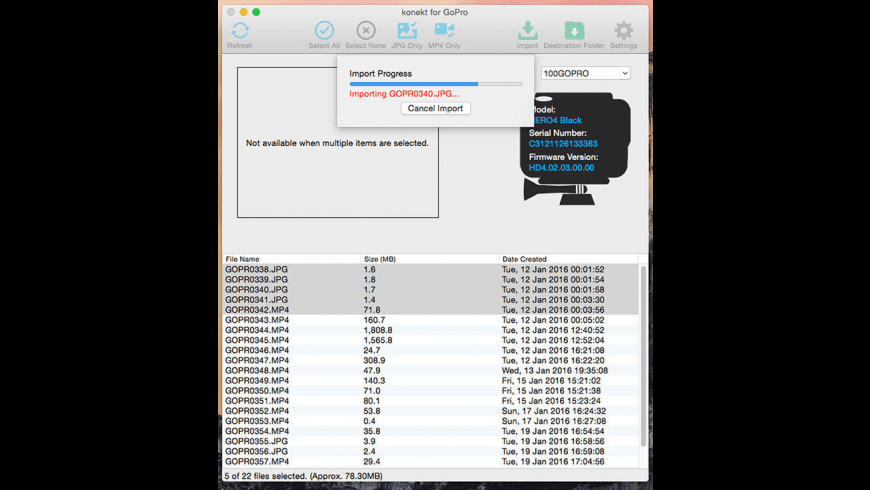870x490 pixels.
Task: Click the GoPro camera silhouette graphic
Action: click(x=576, y=149)
